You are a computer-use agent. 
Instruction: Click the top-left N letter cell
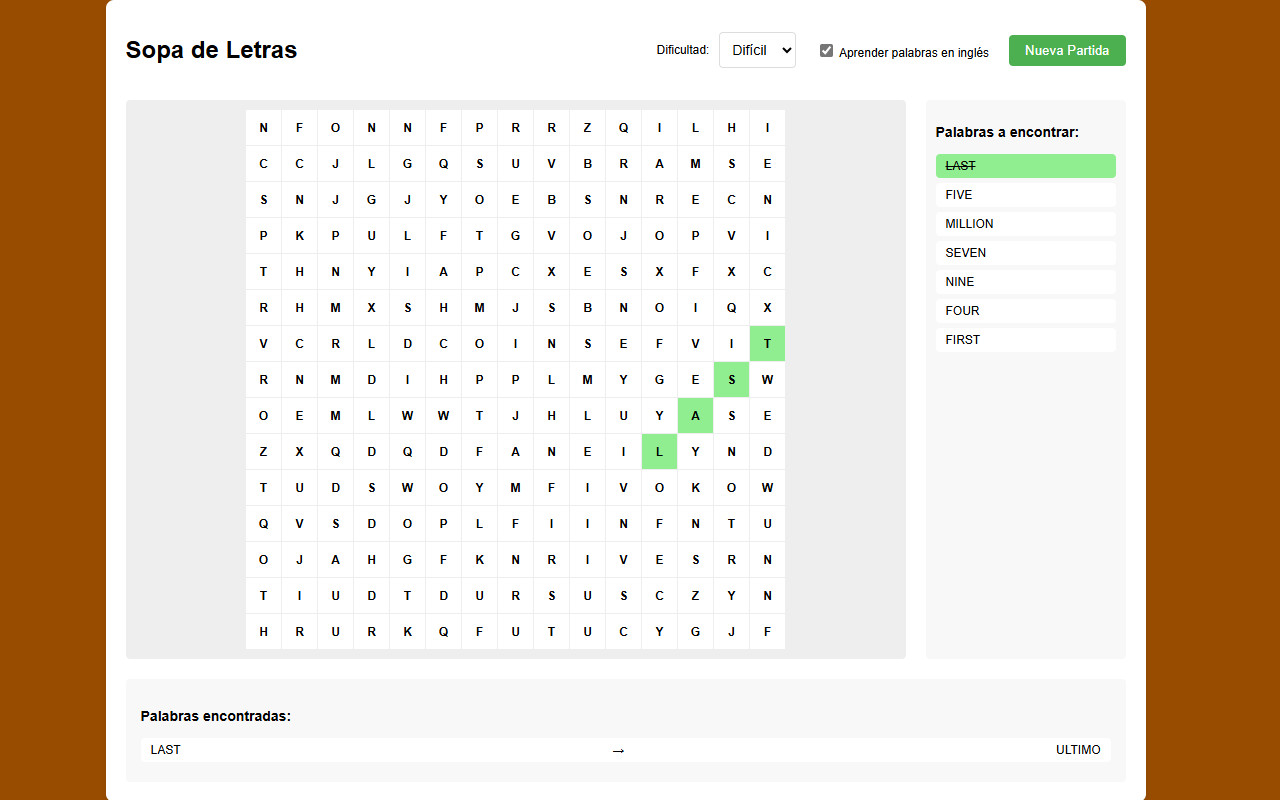pos(263,128)
